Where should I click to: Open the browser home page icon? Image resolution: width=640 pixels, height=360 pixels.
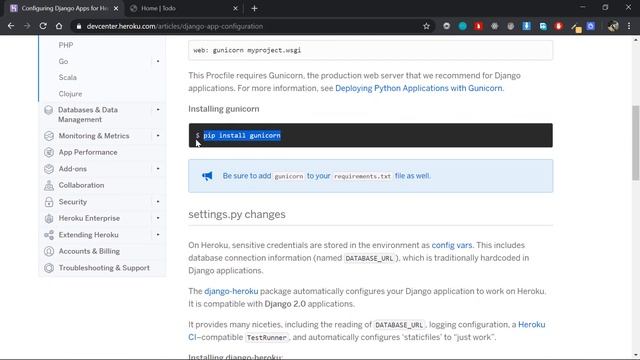click(59, 26)
